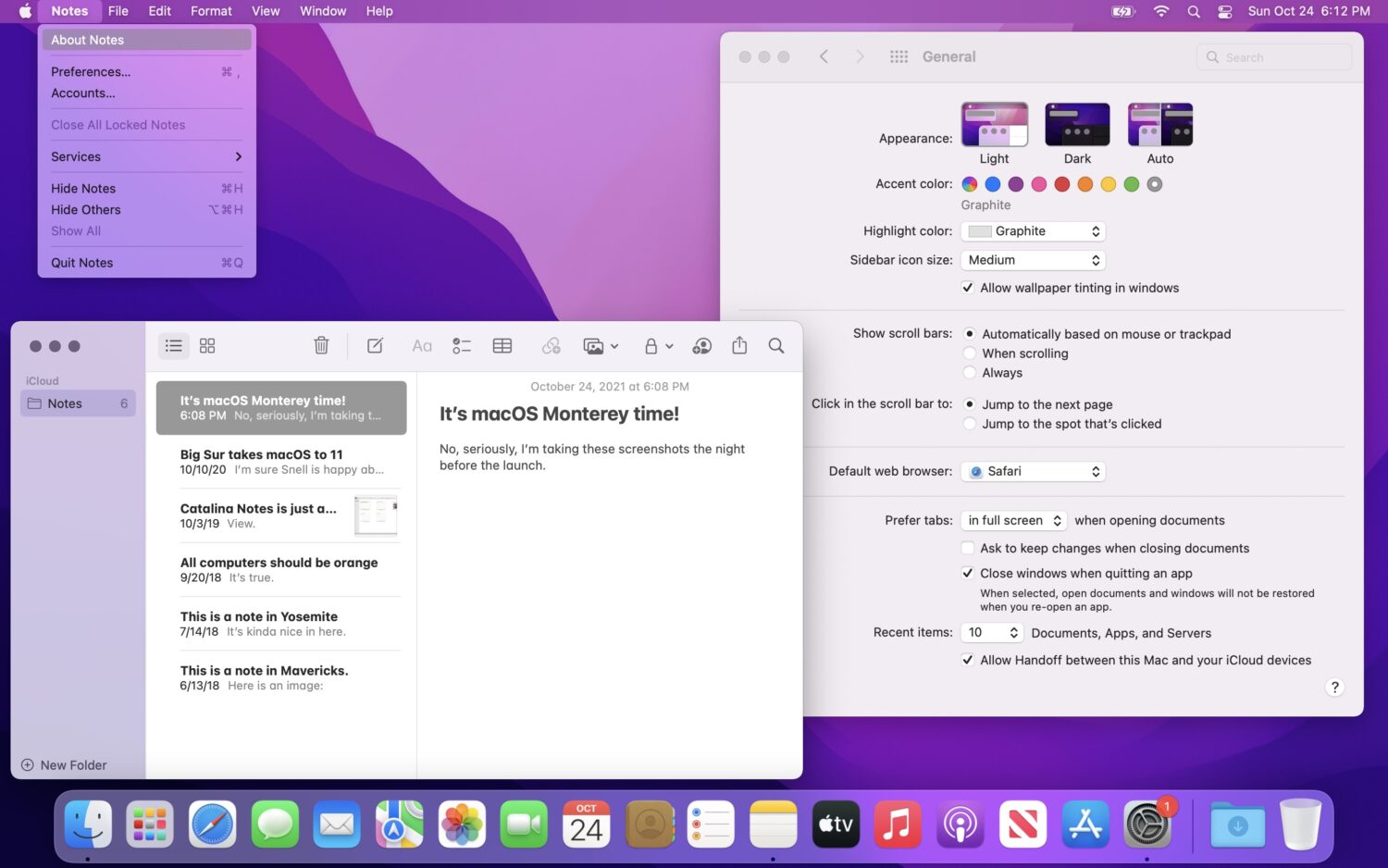
Task: Uncheck Allow wallpaper tinting in windows
Action: click(968, 288)
